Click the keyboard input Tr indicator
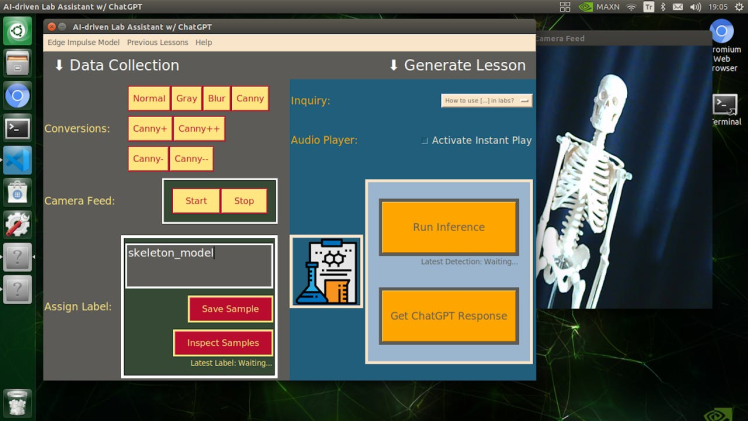The height and width of the screenshot is (421, 748). [648, 7]
